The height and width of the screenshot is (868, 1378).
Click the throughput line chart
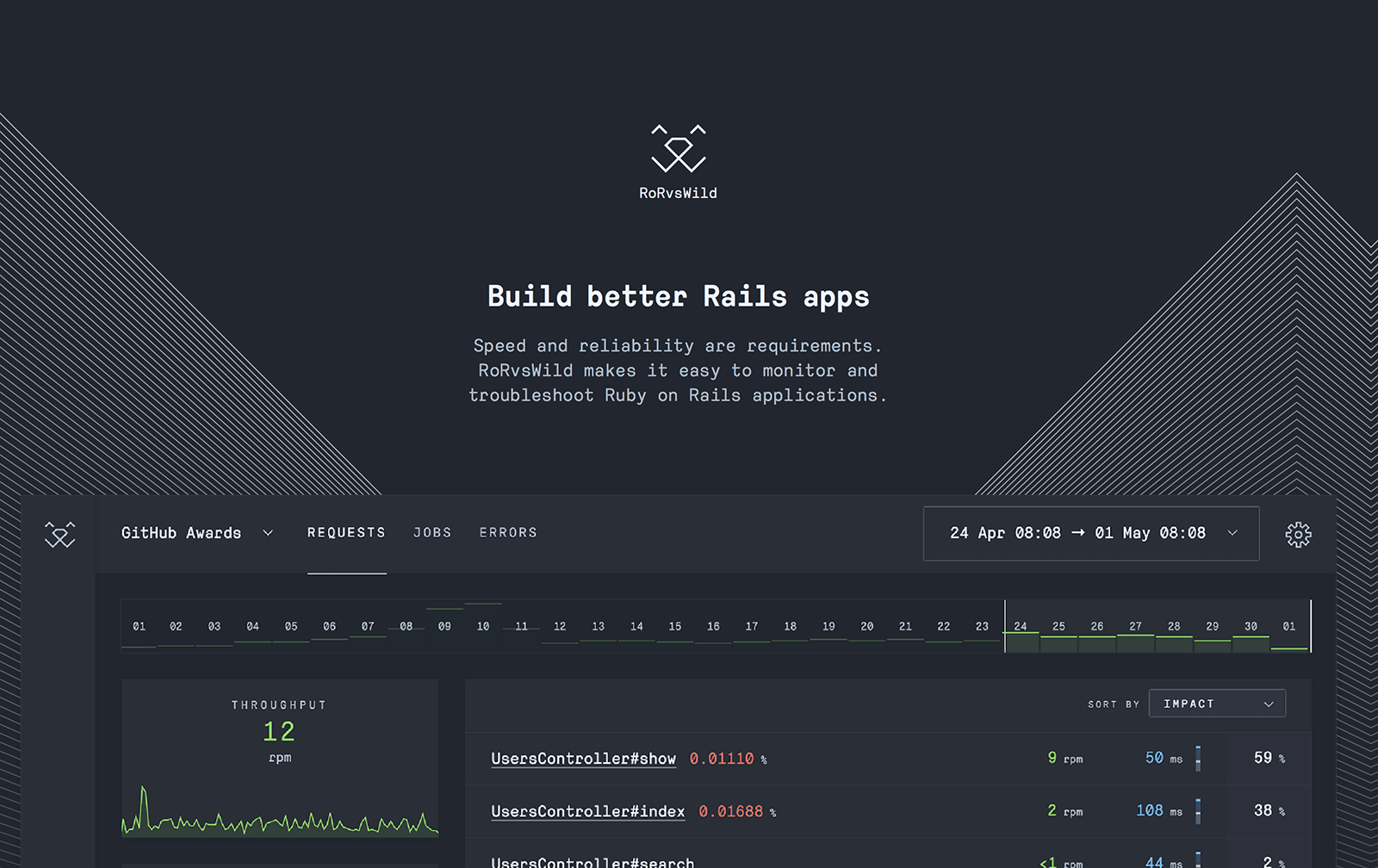[x=280, y=810]
